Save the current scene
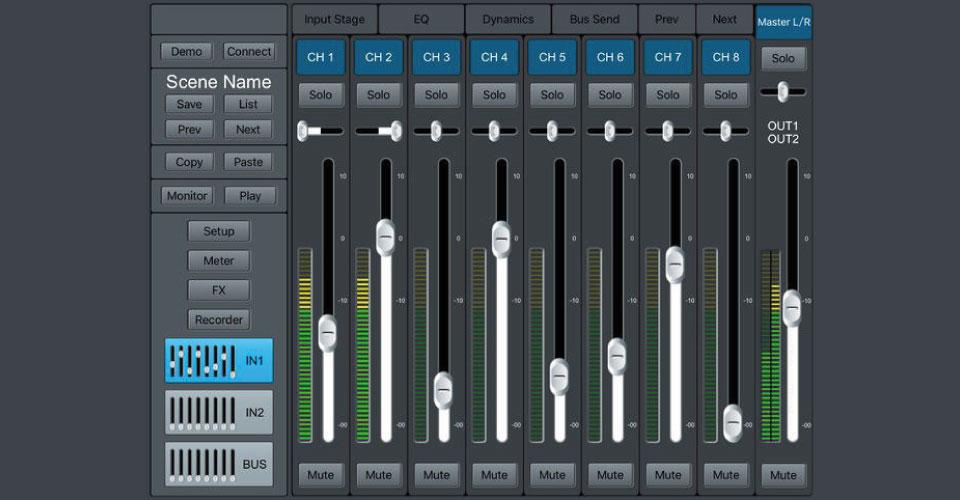 [189, 104]
